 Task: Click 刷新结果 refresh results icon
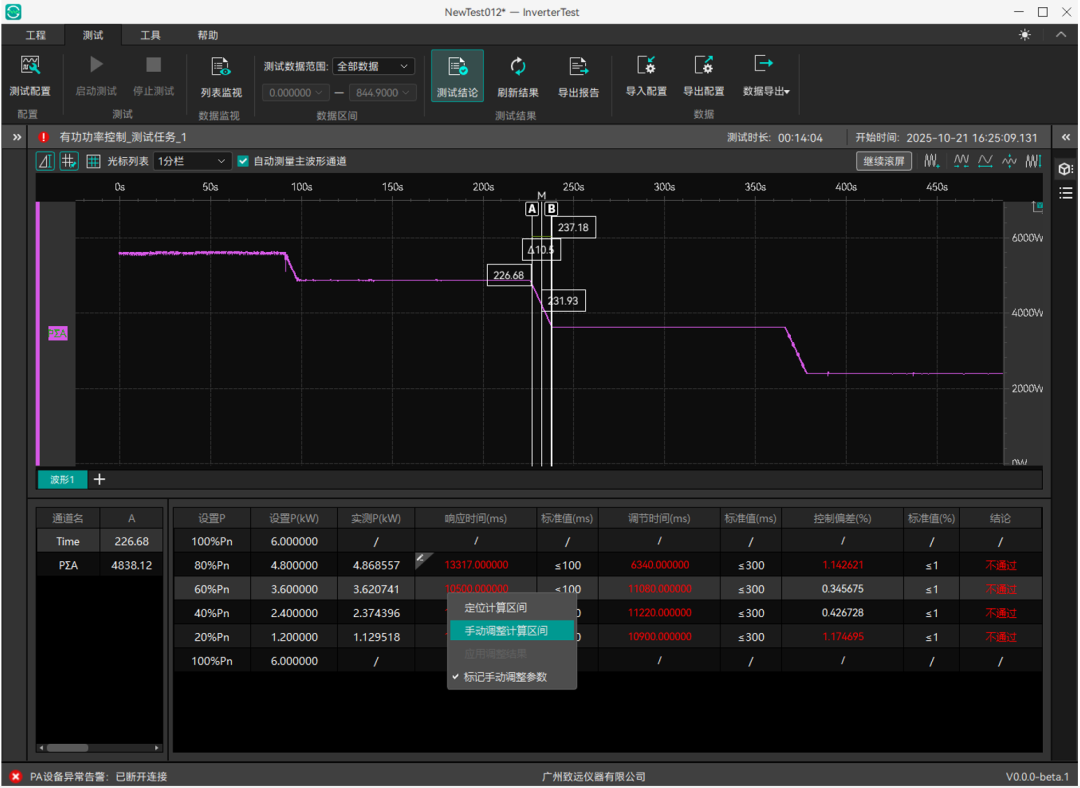click(517, 75)
